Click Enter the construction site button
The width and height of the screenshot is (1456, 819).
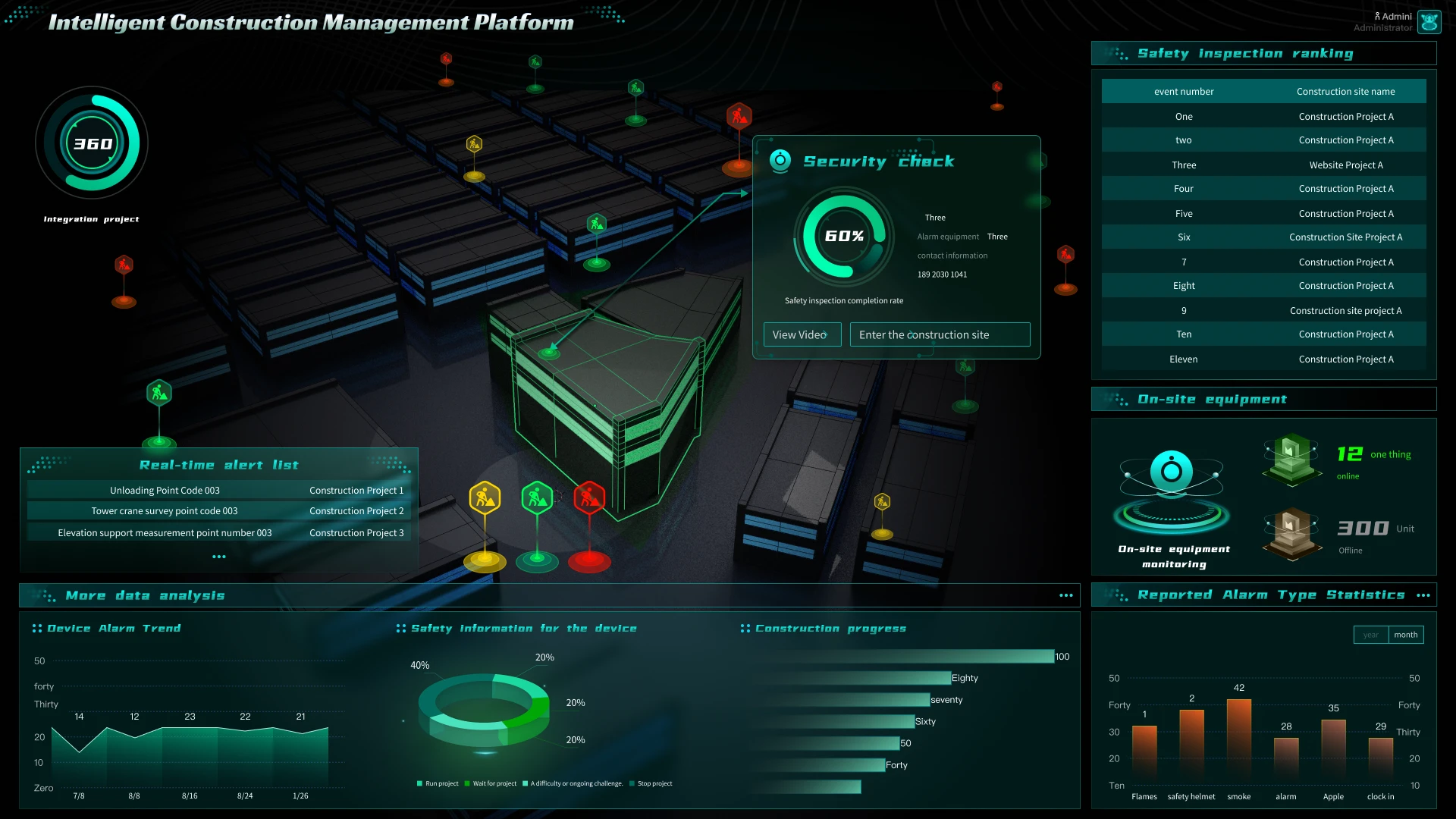939,334
